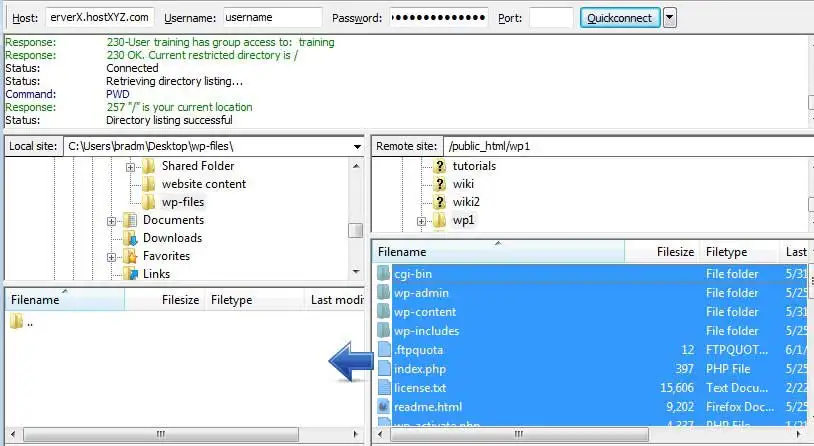
Task: Click the Downloads folder icon
Action: coord(130,238)
